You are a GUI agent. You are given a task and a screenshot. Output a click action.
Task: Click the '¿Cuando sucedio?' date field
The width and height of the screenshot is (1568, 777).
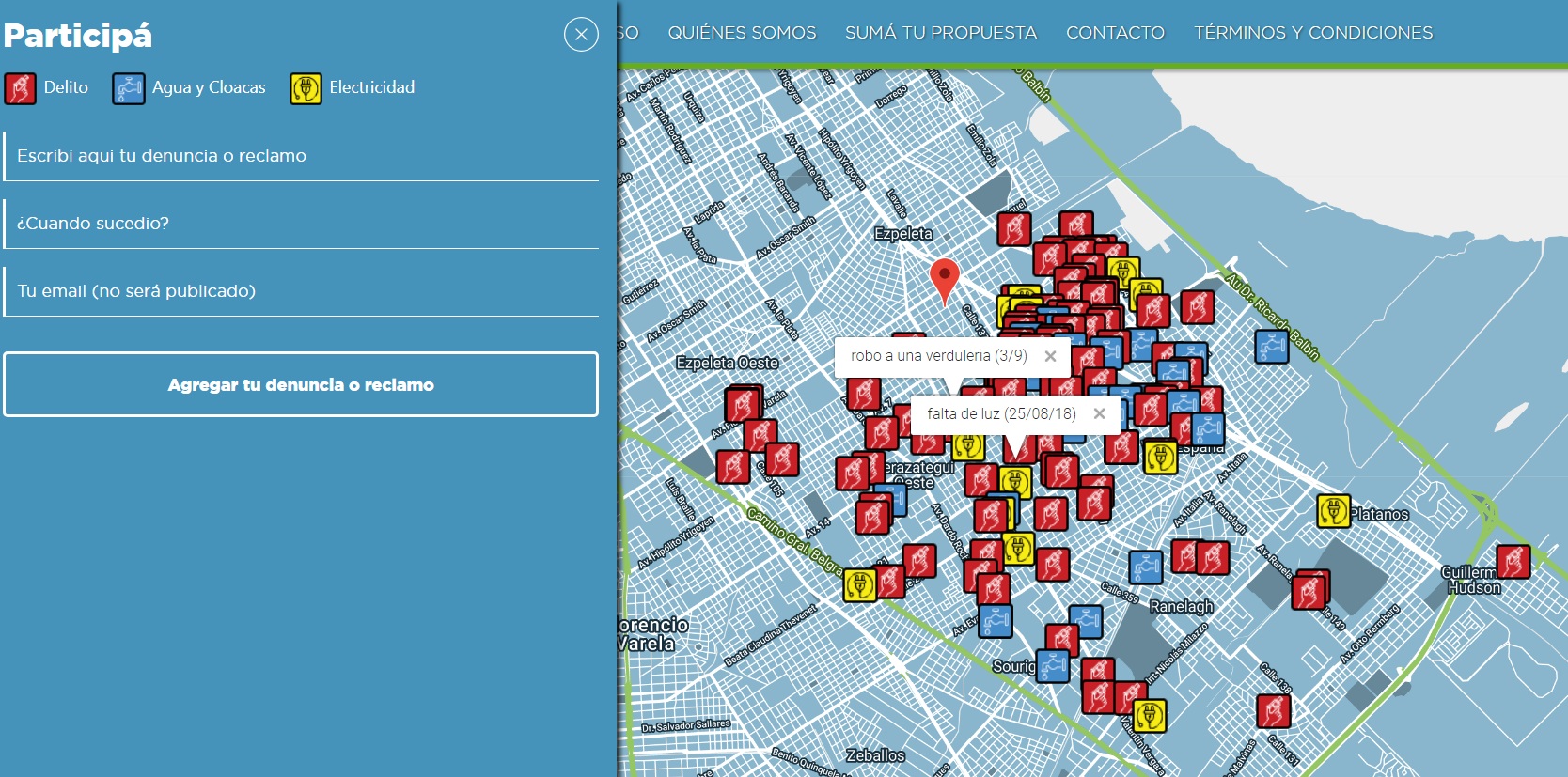301,224
